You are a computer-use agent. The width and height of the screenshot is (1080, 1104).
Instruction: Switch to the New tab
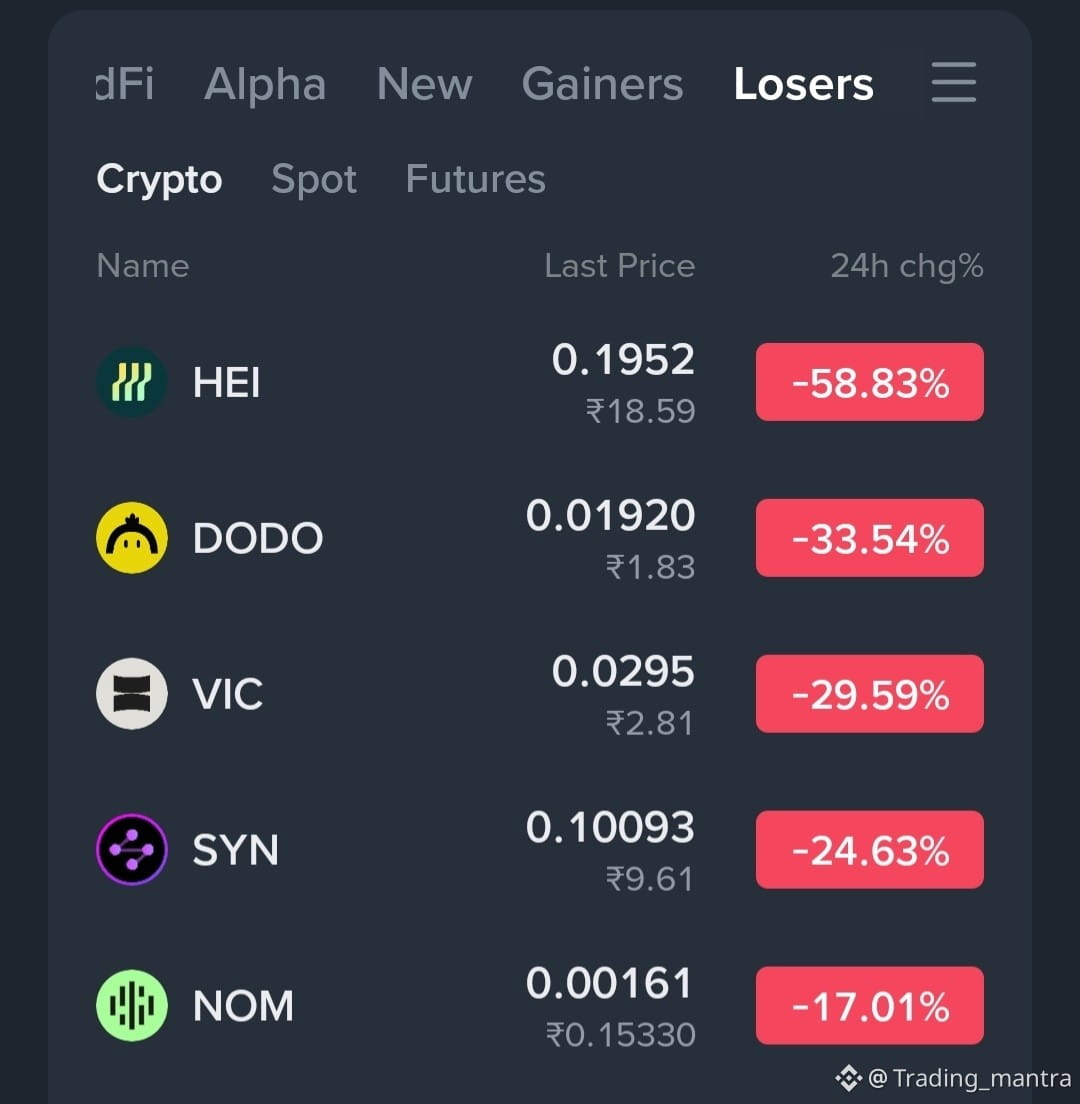click(425, 84)
